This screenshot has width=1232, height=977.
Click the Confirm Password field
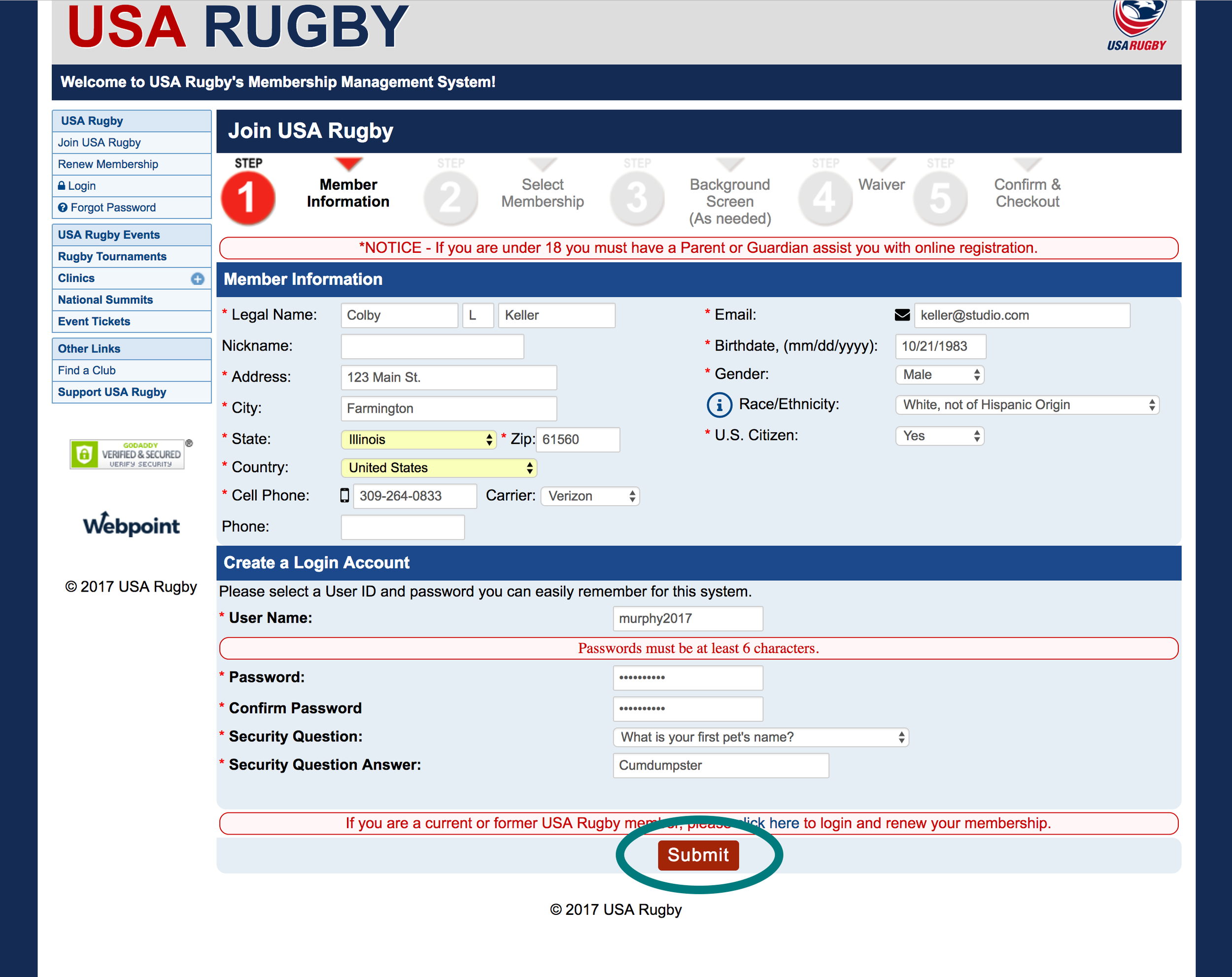pyautogui.click(x=688, y=708)
